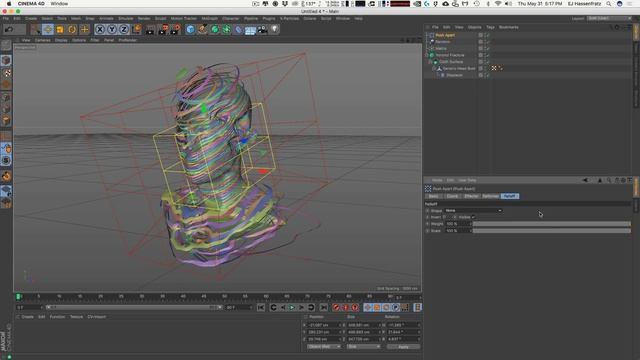The width and height of the screenshot is (640, 360).
Task: Switch to the Effector tab
Action: tap(471, 196)
